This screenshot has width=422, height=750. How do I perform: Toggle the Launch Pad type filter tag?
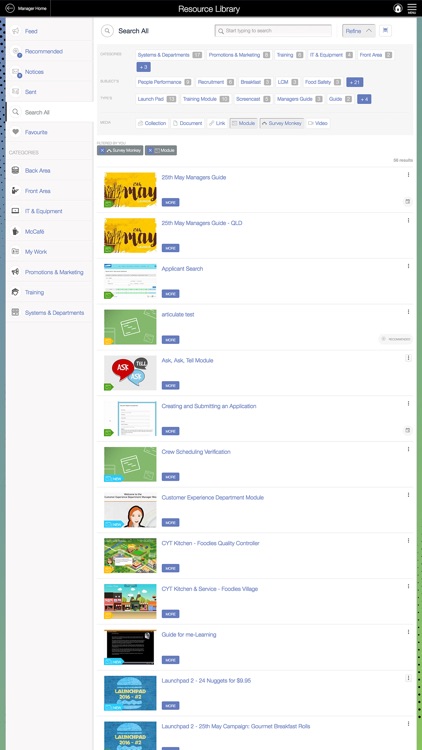(156, 99)
